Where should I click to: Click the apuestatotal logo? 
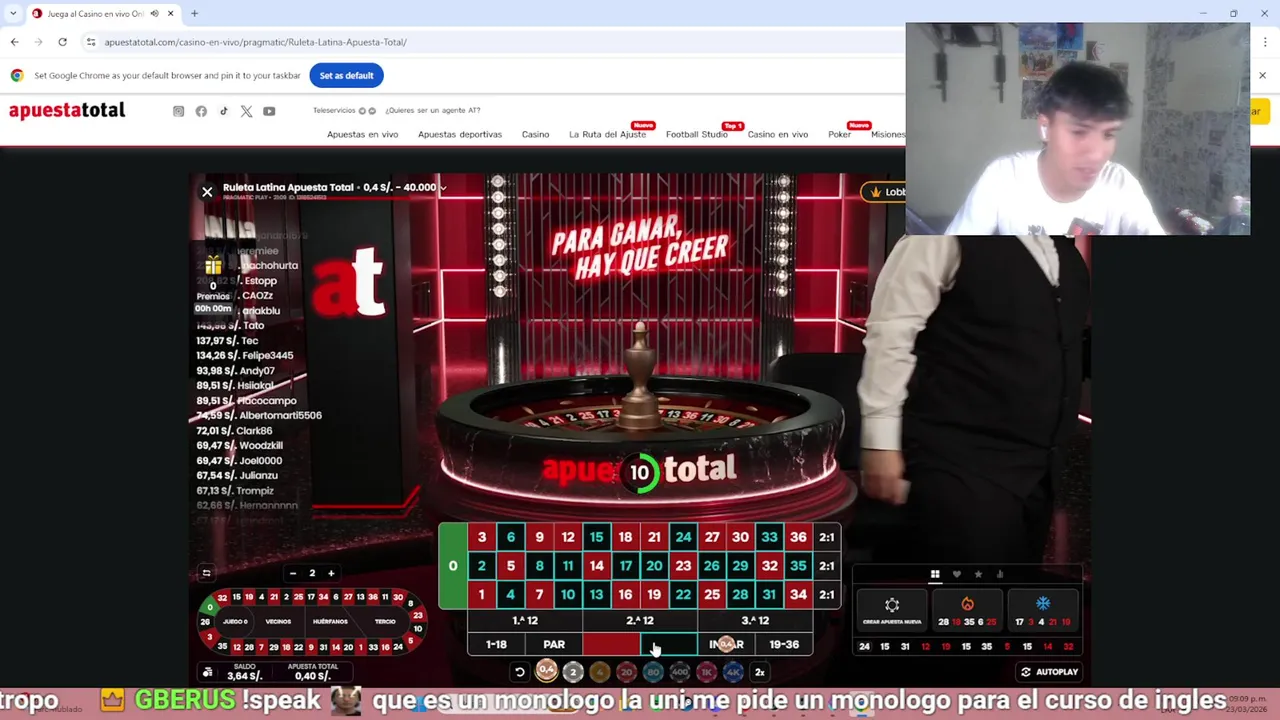[x=67, y=110]
